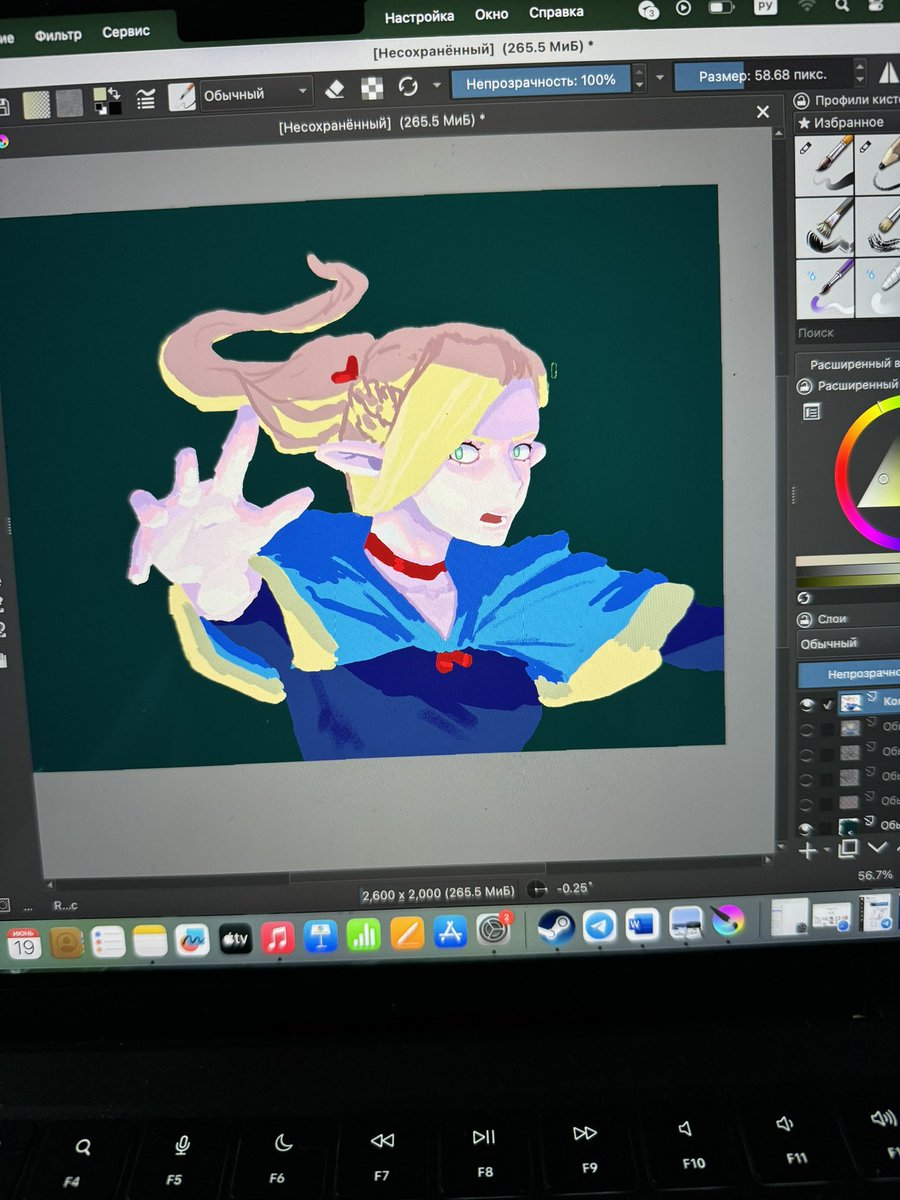Hide the top selected layer via its eye icon
The image size is (900, 1200).
(807, 704)
